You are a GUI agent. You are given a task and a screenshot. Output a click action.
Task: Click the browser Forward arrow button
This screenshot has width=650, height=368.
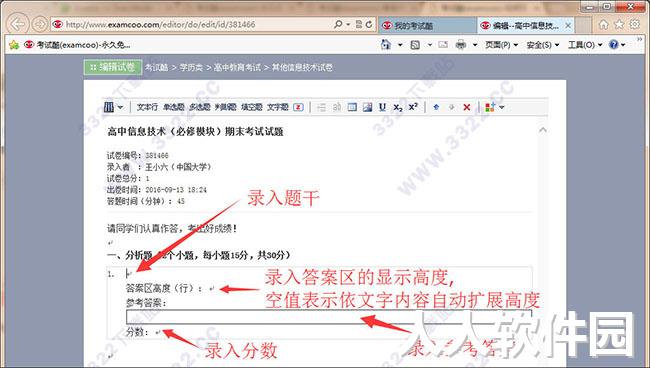pyautogui.click(x=40, y=24)
